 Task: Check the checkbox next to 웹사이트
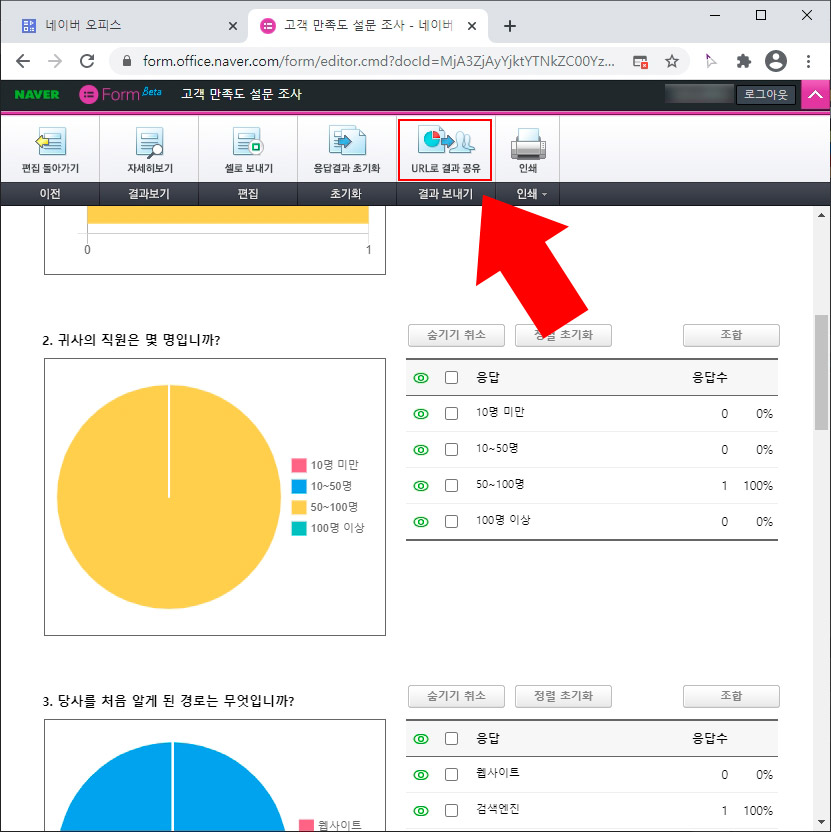(451, 774)
